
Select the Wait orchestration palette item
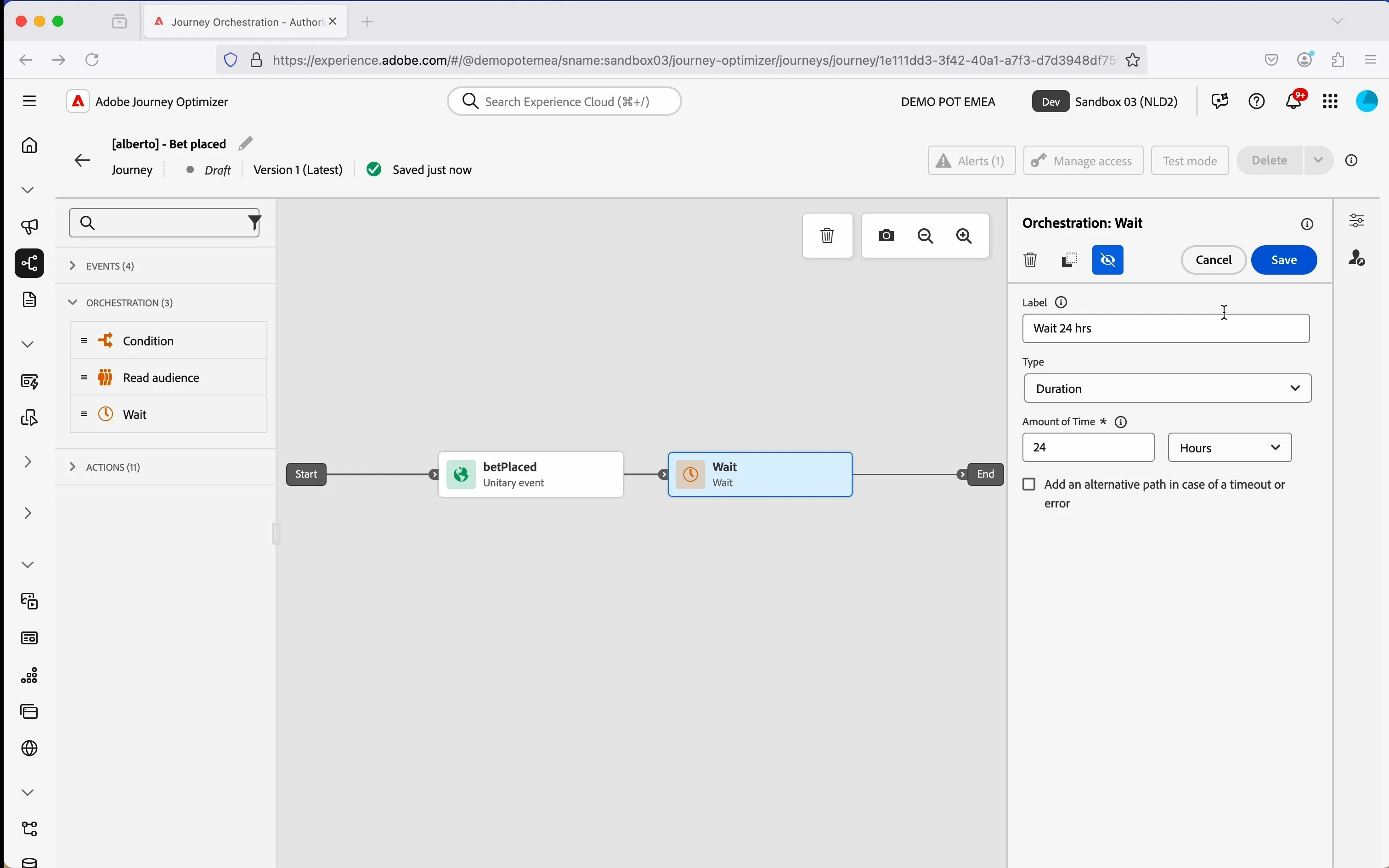169,414
